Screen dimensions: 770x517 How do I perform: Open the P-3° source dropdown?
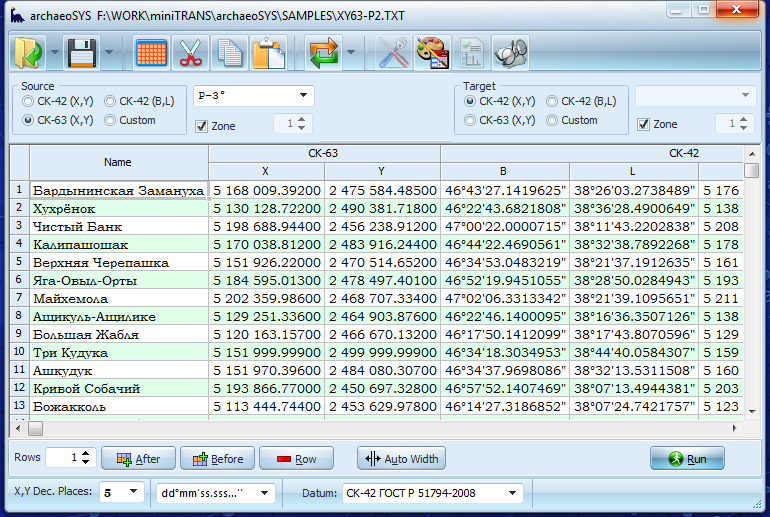[253, 96]
